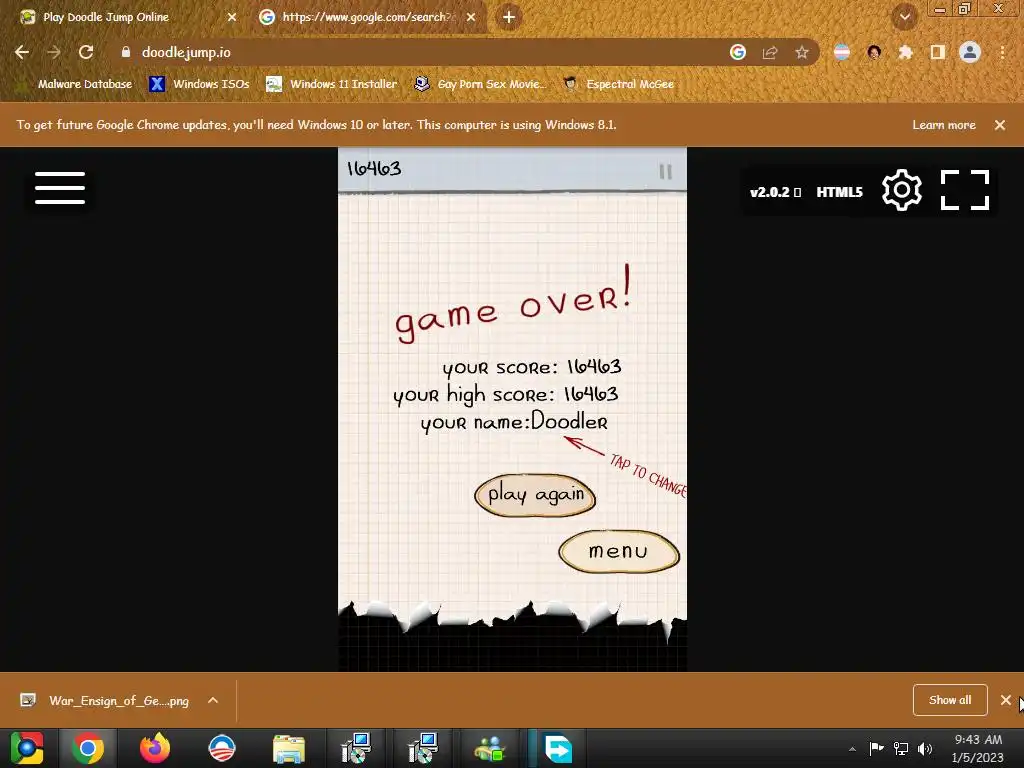Viewport: 1024px width, 768px height.
Task: Click the browser forward arrow
Action: pyautogui.click(x=54, y=52)
